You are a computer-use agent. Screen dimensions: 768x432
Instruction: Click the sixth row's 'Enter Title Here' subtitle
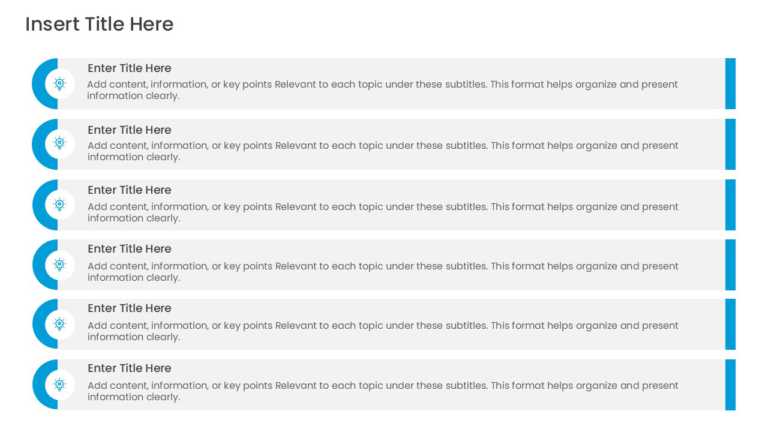pyautogui.click(x=129, y=368)
